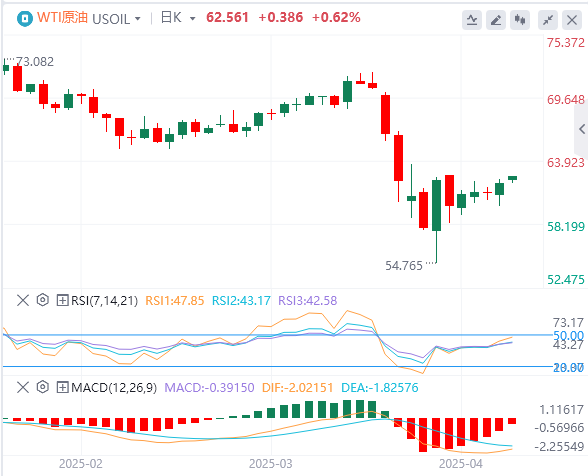588x476 pixels.
Task: Open RSI indicator settings gear
Action: click(x=43, y=300)
